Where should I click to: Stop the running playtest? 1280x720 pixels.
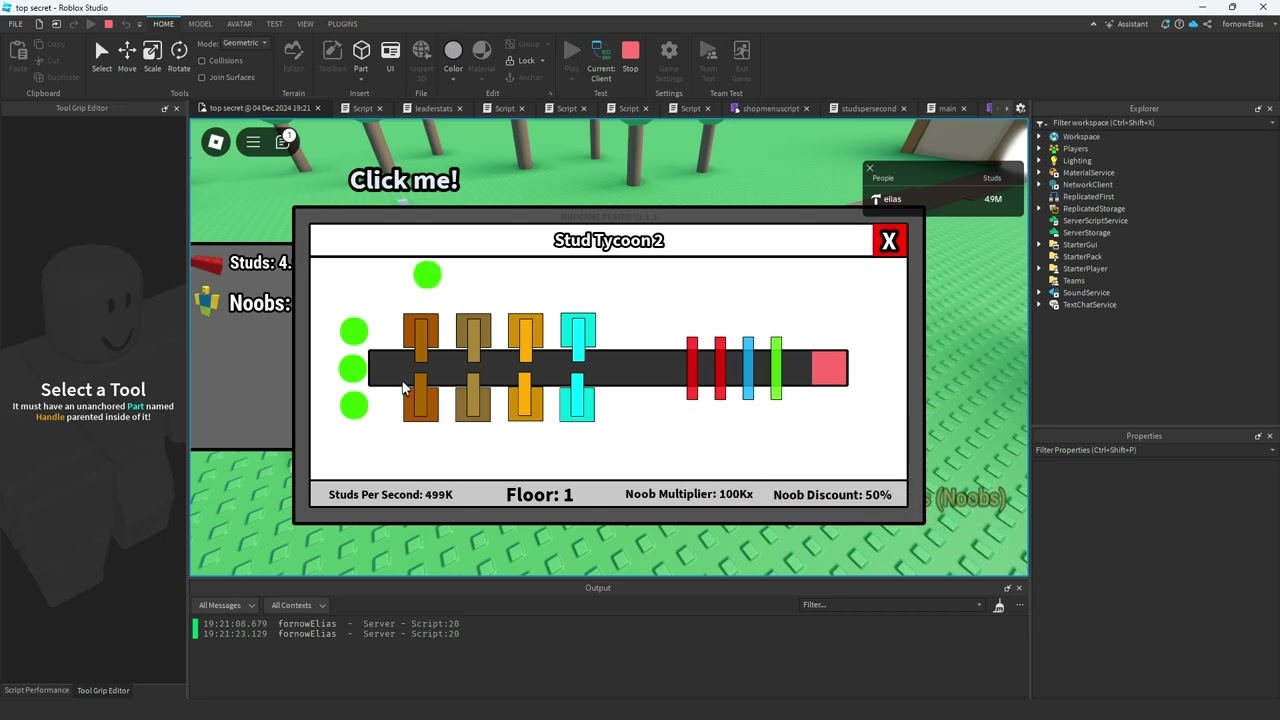(630, 56)
